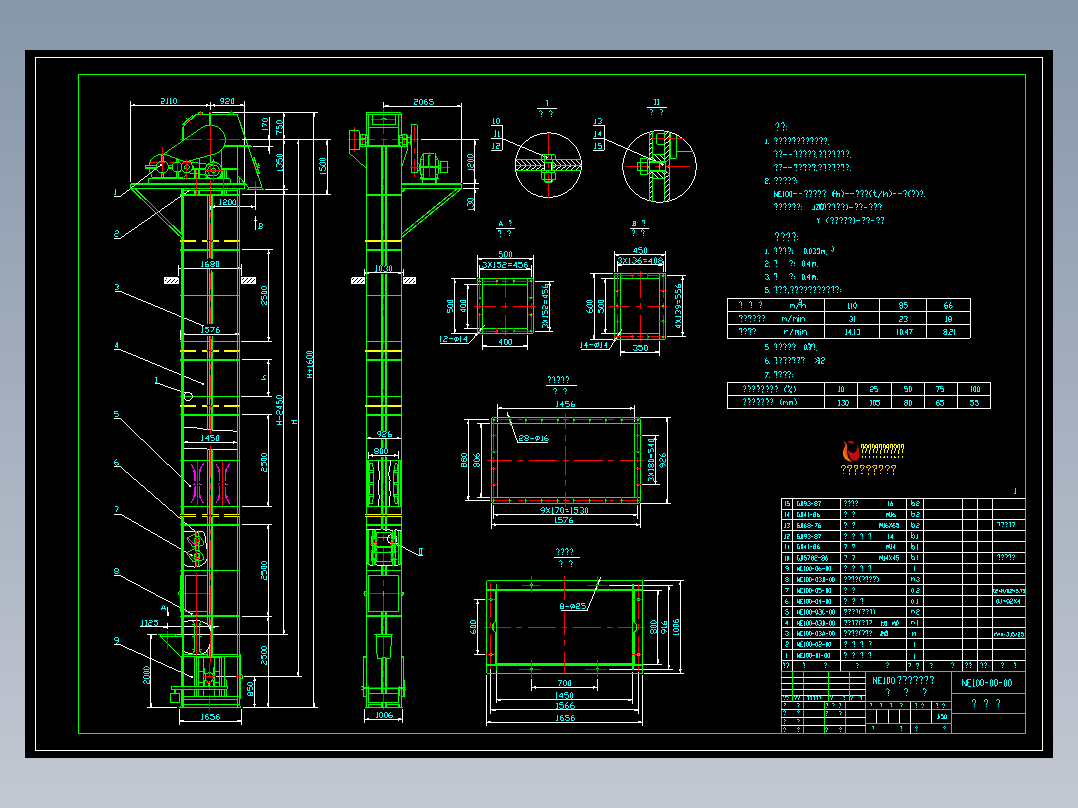Viewport: 1078px width, 808px height.
Task: Click the H+1600 vertical dimension text
Action: (309, 365)
